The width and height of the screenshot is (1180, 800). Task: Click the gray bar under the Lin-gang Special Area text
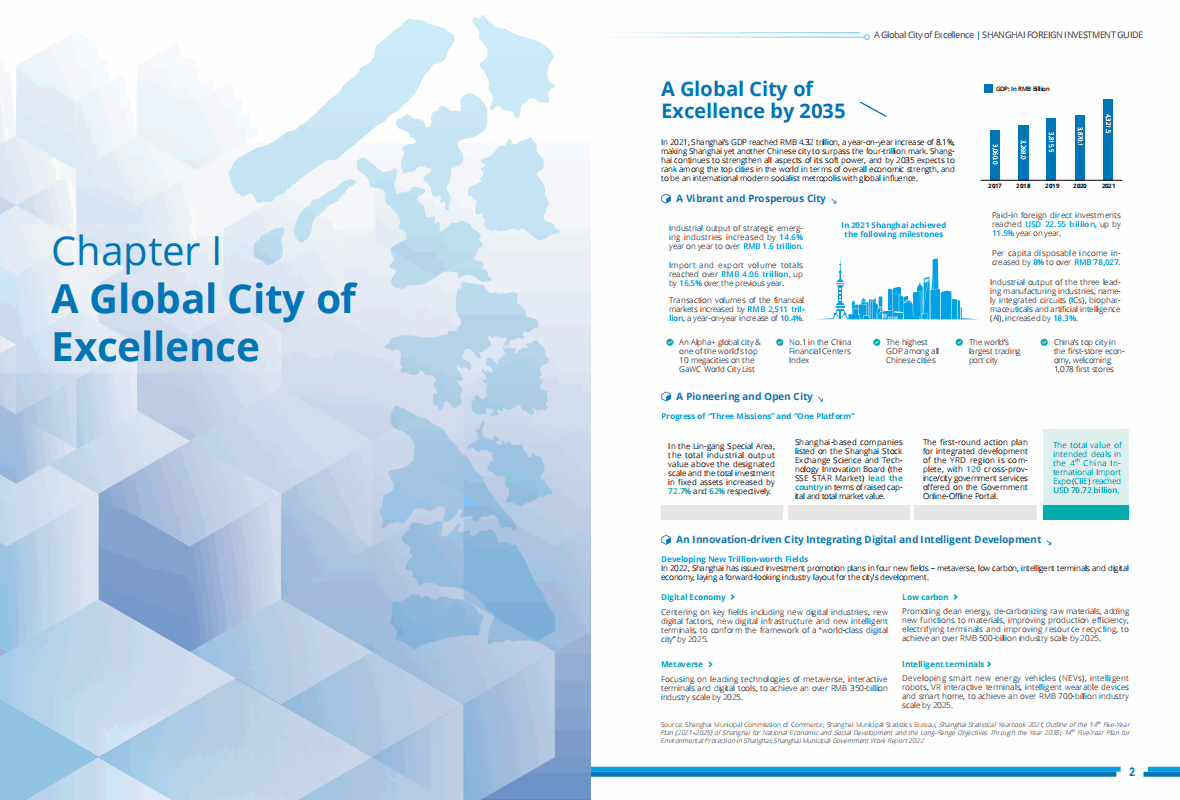click(x=722, y=513)
